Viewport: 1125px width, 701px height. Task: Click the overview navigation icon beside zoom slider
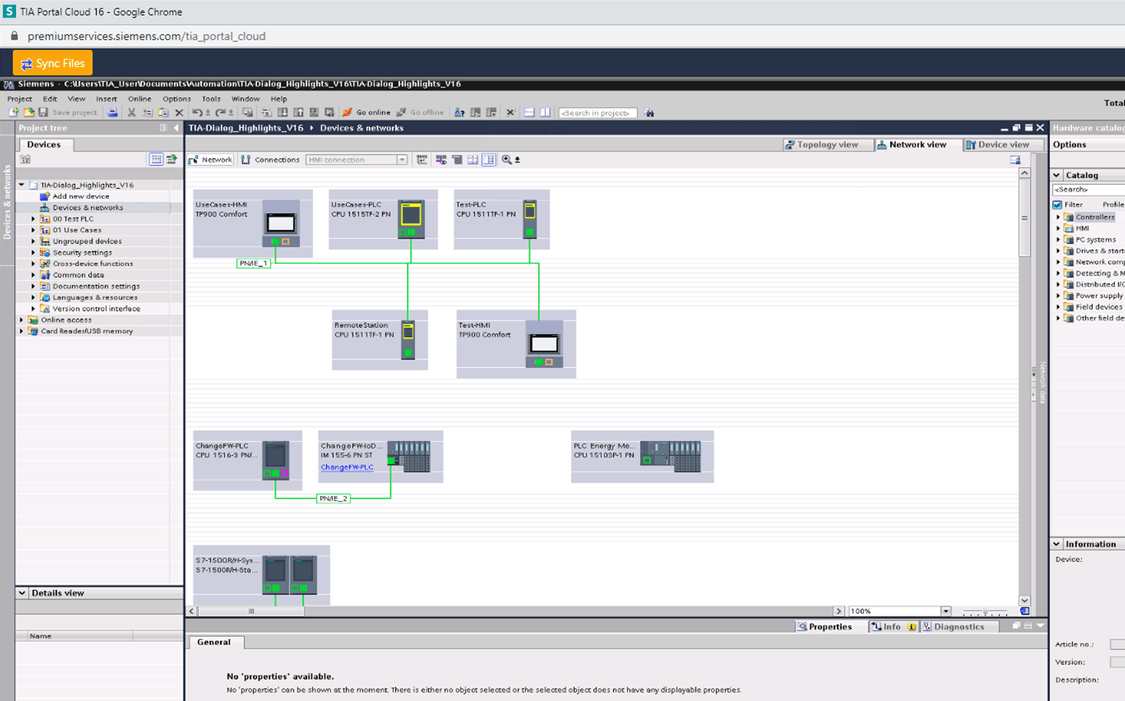click(1025, 611)
